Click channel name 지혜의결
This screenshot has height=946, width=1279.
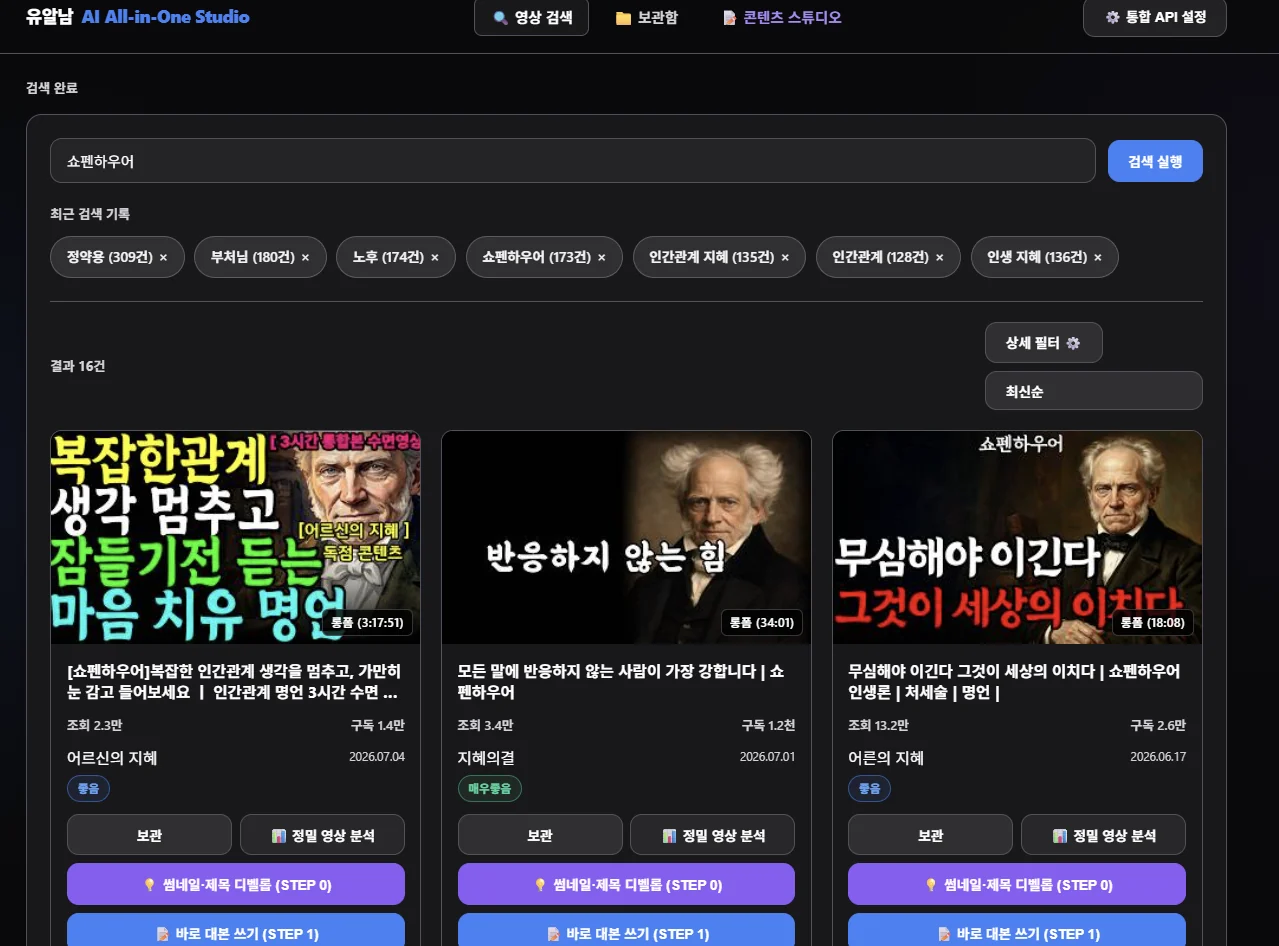486,758
